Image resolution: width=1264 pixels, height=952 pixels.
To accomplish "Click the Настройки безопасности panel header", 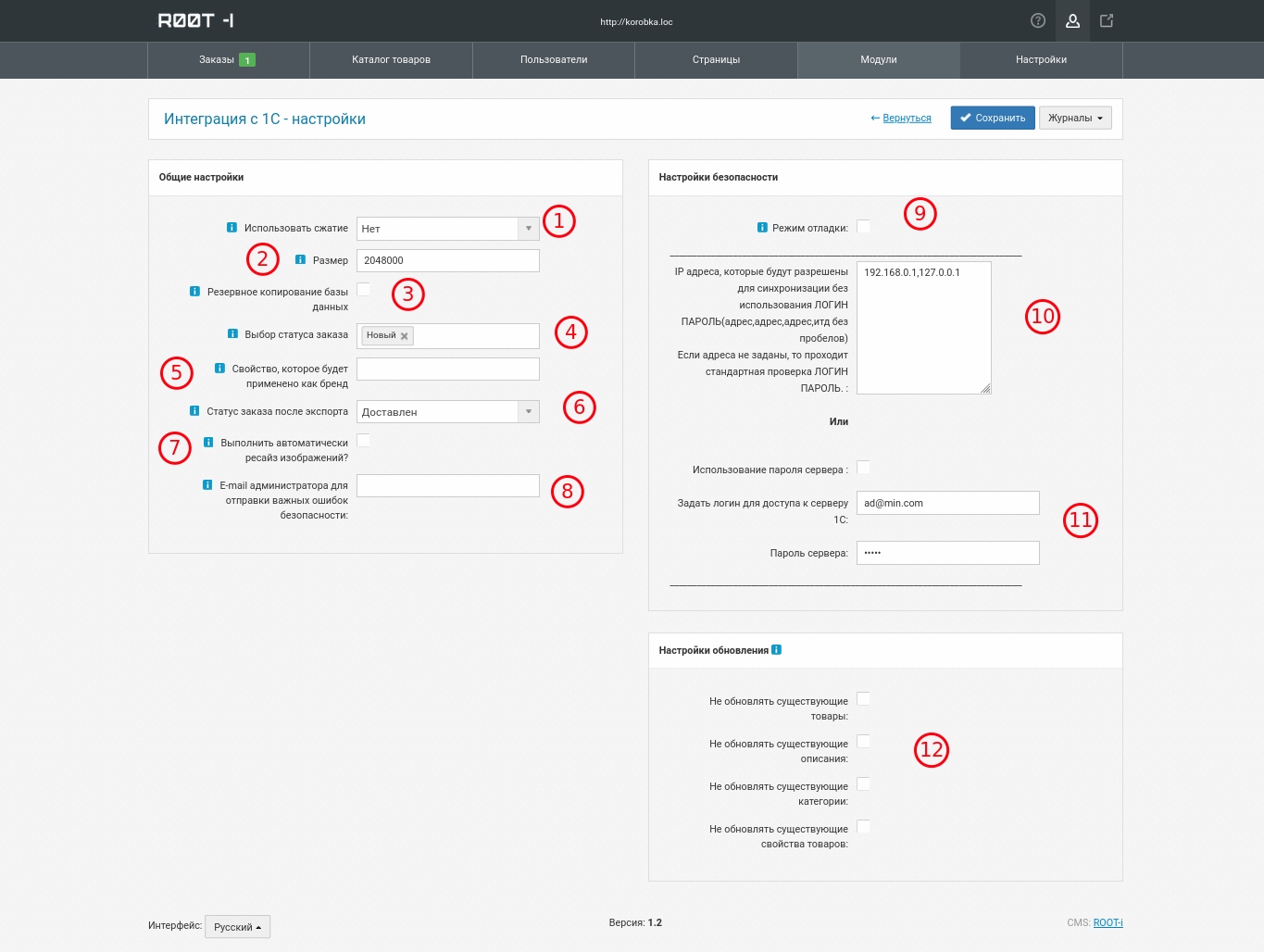I will (885, 177).
